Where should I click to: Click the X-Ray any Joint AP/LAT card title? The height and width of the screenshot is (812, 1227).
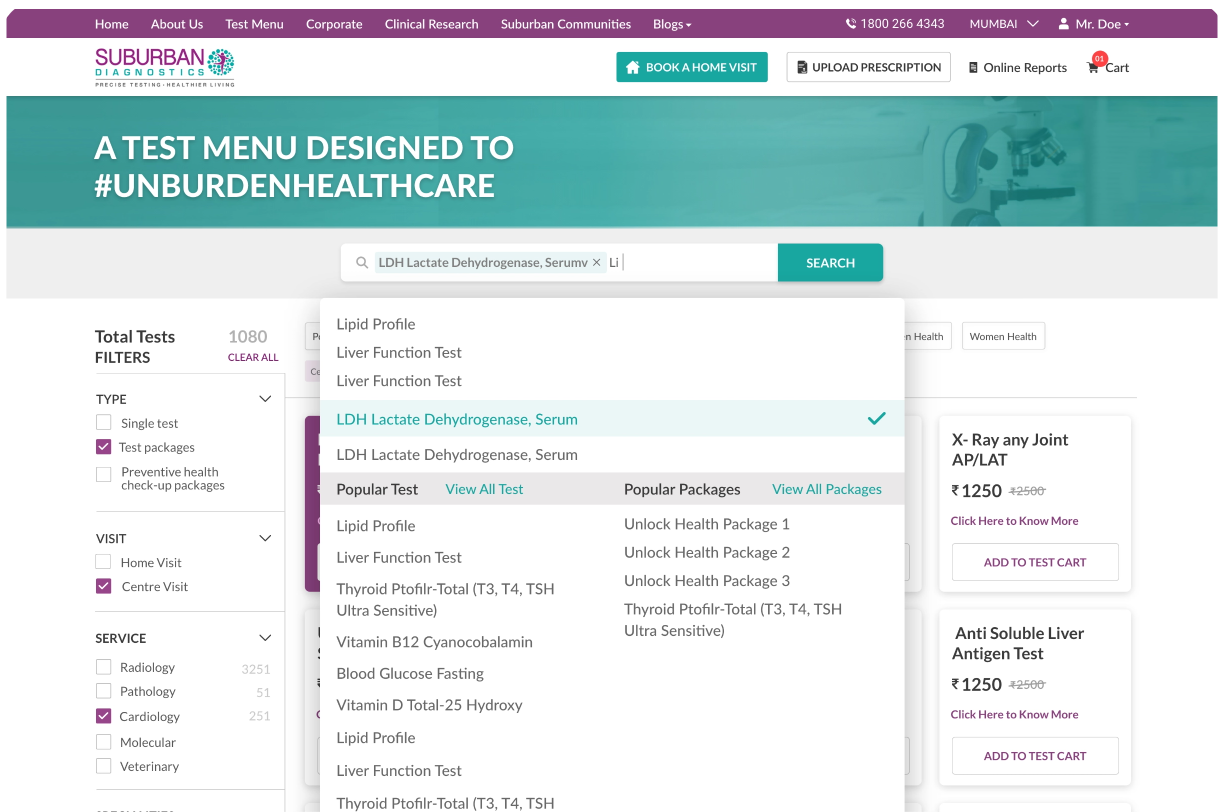point(1010,450)
